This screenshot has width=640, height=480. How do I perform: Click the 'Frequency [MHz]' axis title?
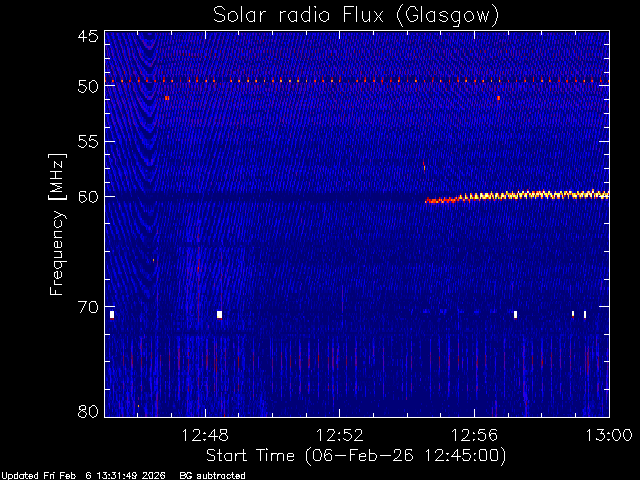[x=57, y=224]
